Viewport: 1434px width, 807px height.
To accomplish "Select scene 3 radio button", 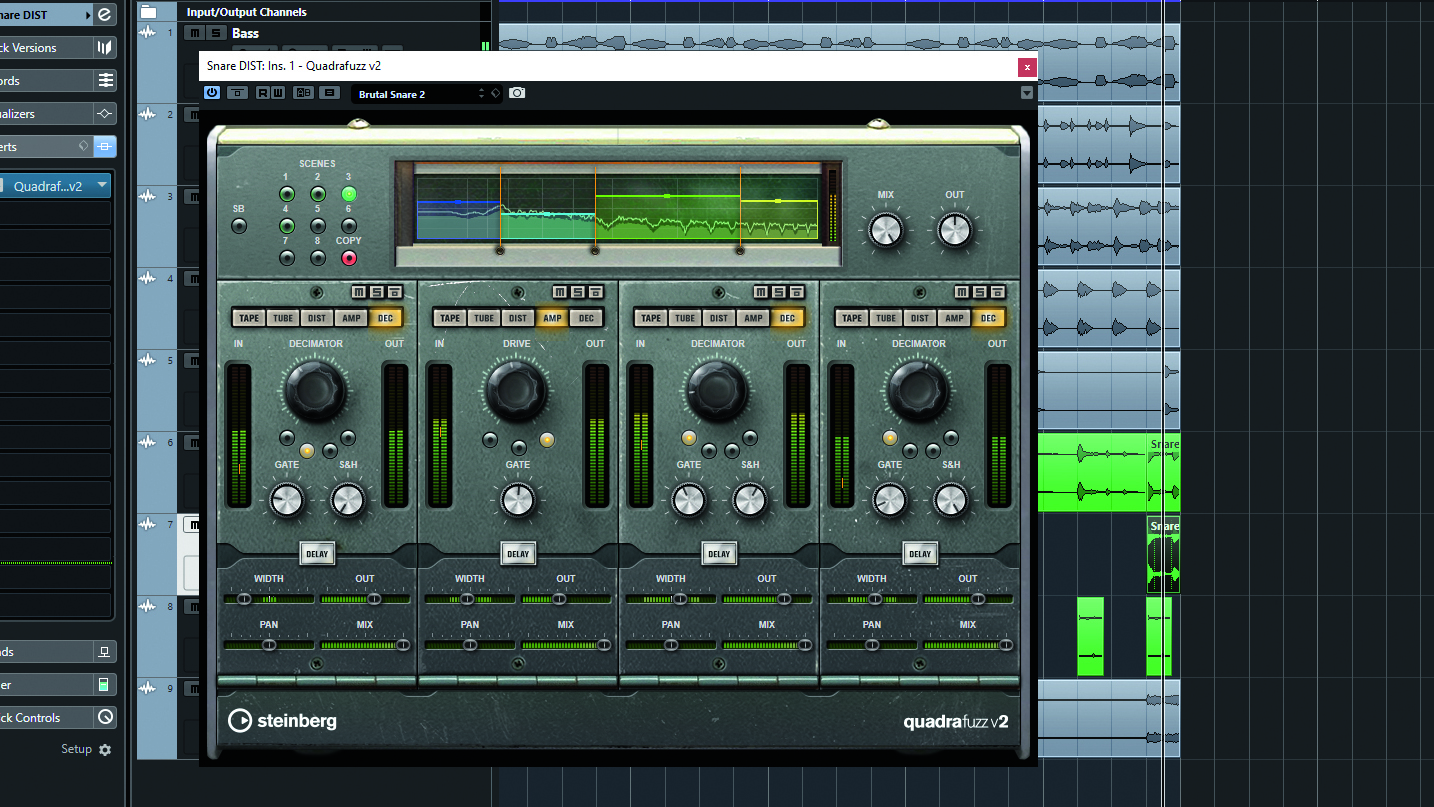I will (x=349, y=194).
